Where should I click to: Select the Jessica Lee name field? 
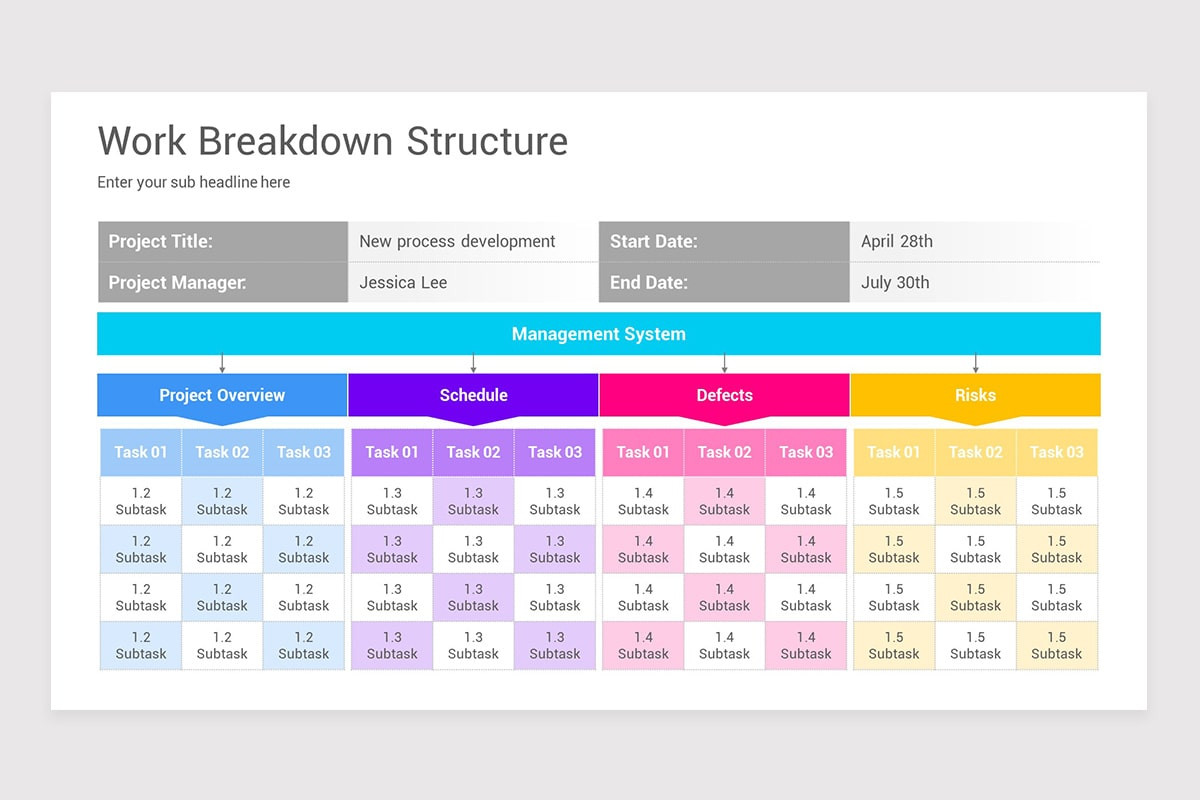click(403, 282)
